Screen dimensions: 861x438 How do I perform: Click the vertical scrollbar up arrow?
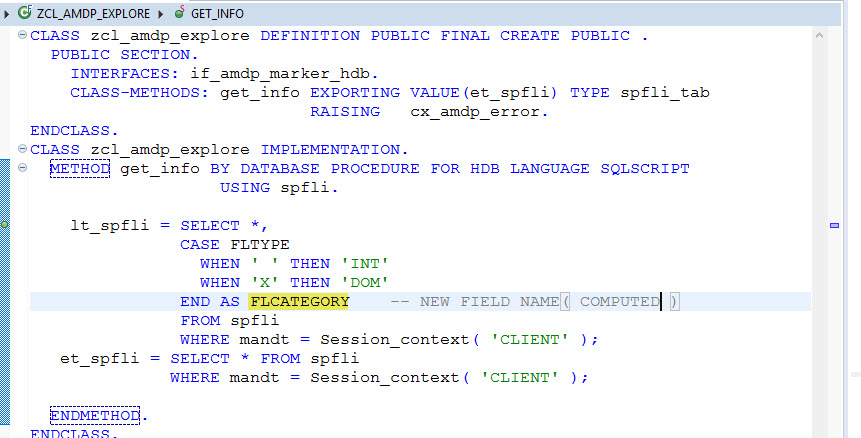tap(819, 35)
